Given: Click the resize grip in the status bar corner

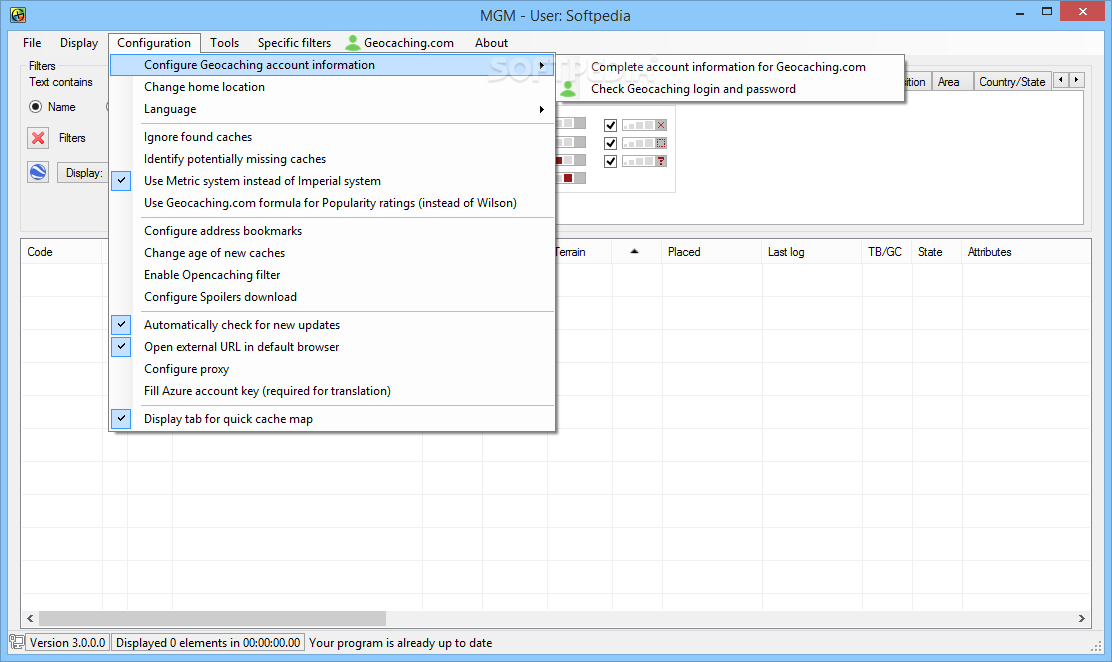Looking at the screenshot, I should (1096, 646).
